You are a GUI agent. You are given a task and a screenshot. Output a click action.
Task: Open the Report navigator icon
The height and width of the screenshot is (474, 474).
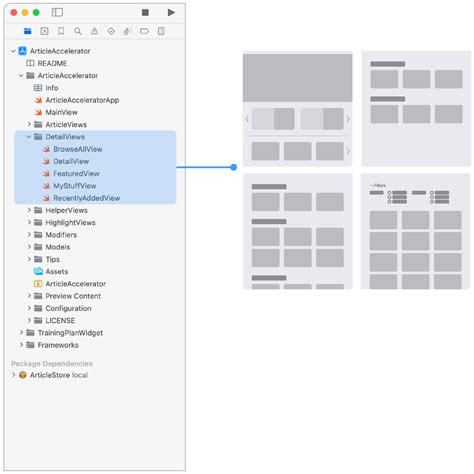pyautogui.click(x=161, y=31)
